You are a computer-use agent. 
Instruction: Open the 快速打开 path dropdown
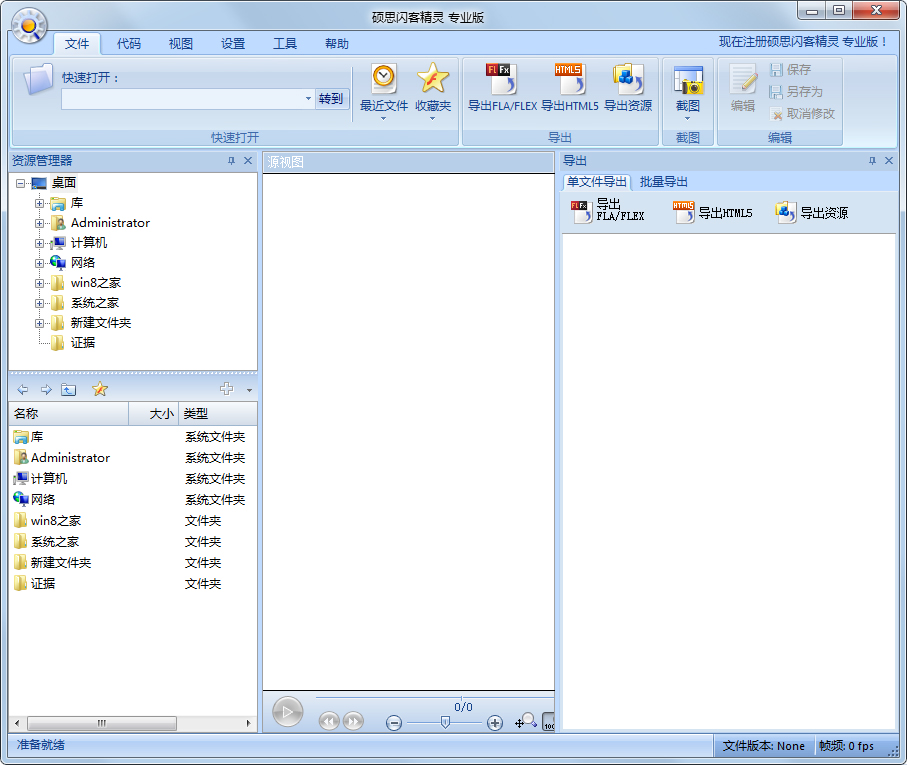308,99
